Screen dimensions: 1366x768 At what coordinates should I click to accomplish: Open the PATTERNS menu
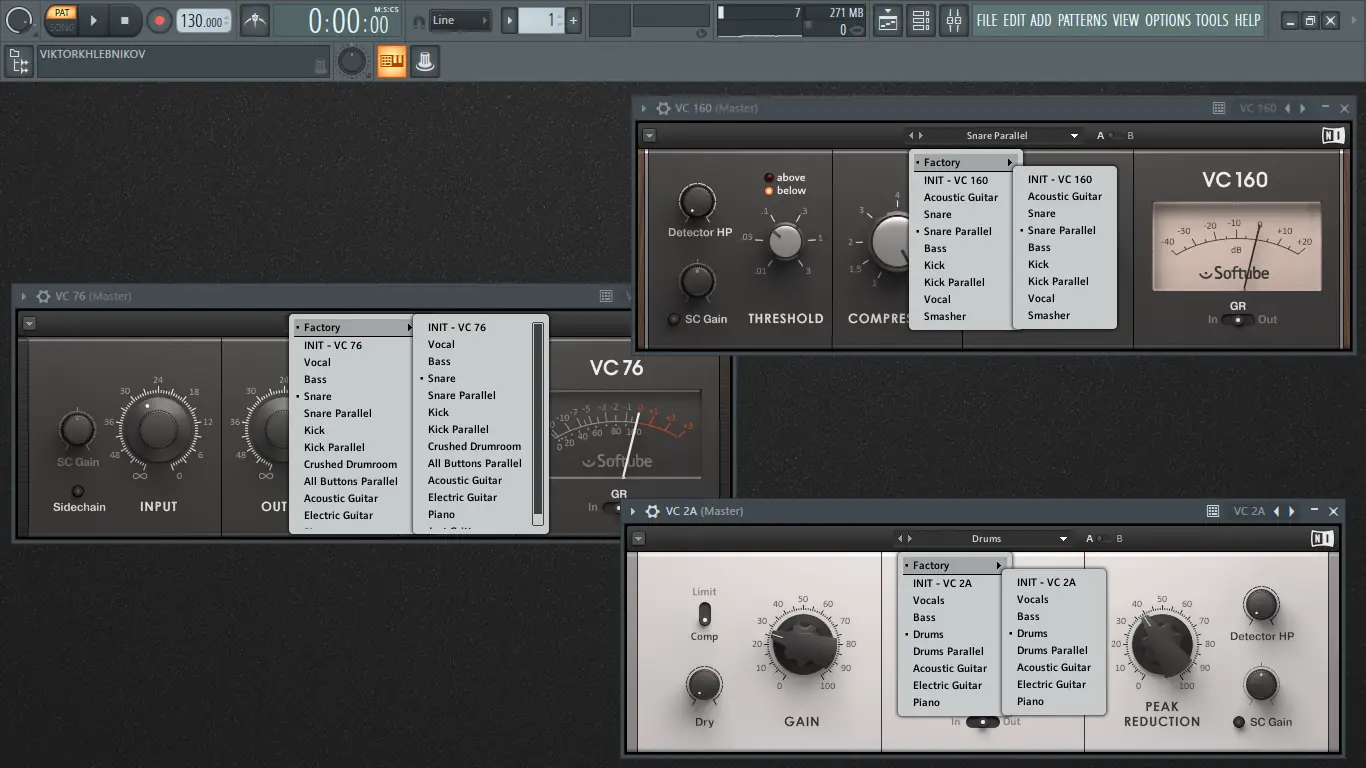(x=1081, y=20)
